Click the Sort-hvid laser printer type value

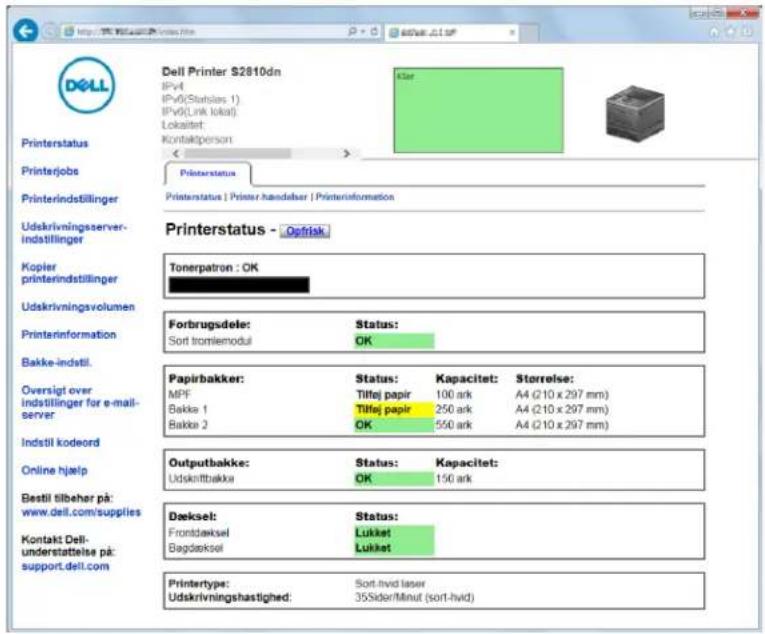click(390, 583)
